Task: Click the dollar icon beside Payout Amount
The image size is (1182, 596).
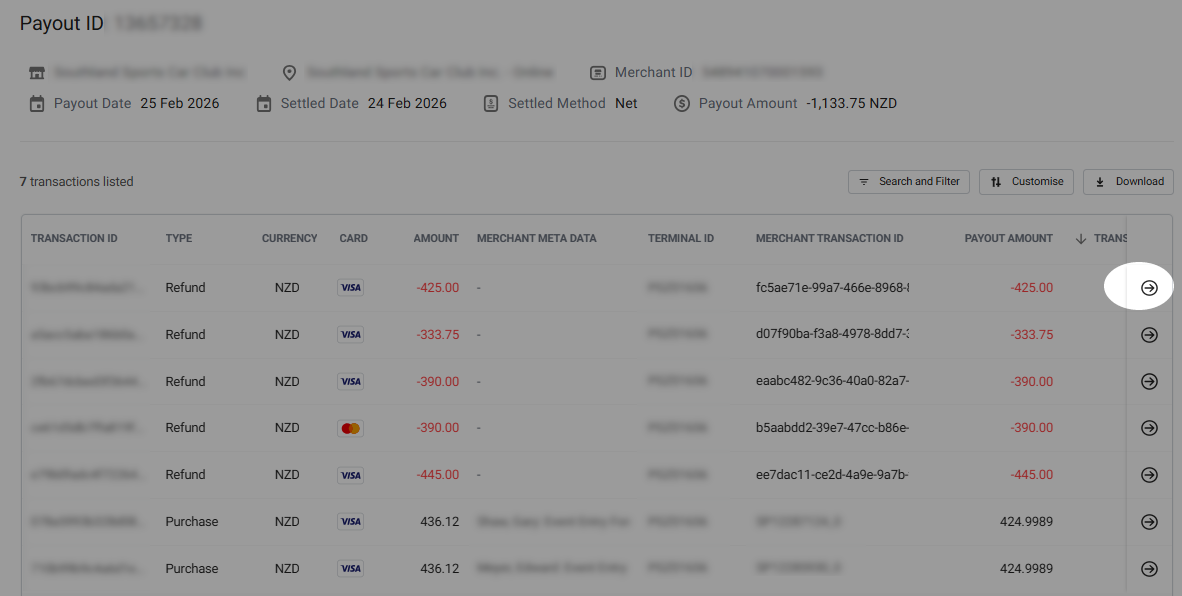Action: coord(681,104)
